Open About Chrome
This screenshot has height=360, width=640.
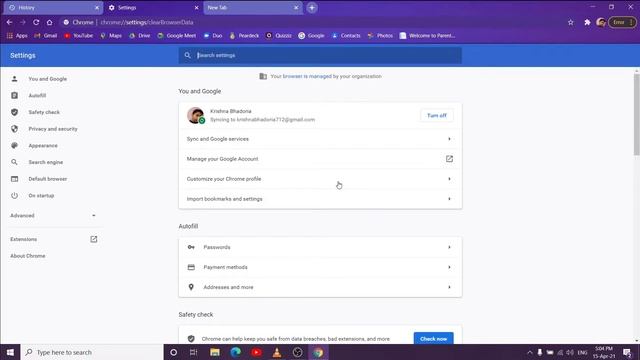coord(28,256)
